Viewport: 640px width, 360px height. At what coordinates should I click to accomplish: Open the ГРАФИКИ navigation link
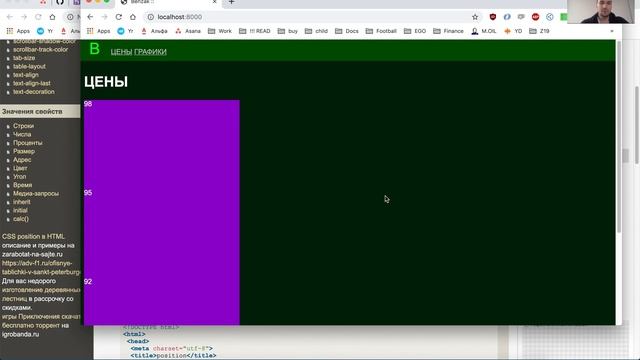(x=150, y=52)
